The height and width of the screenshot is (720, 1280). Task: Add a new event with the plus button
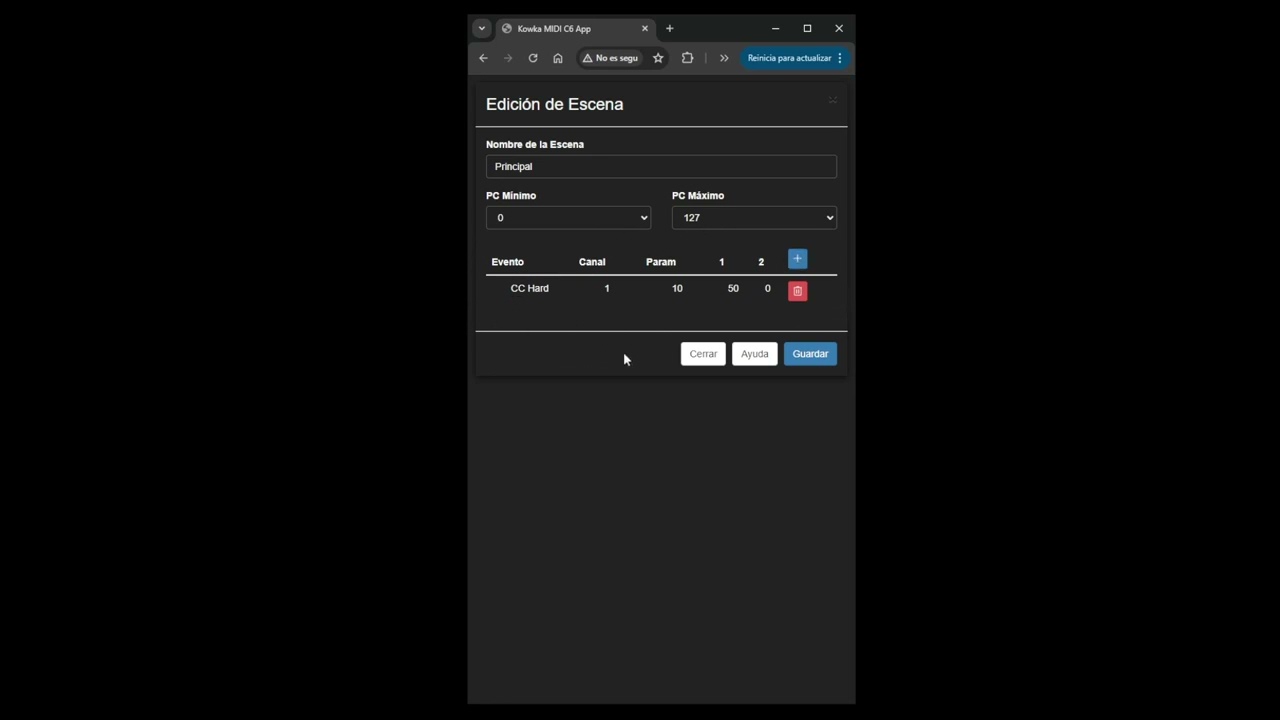(797, 259)
